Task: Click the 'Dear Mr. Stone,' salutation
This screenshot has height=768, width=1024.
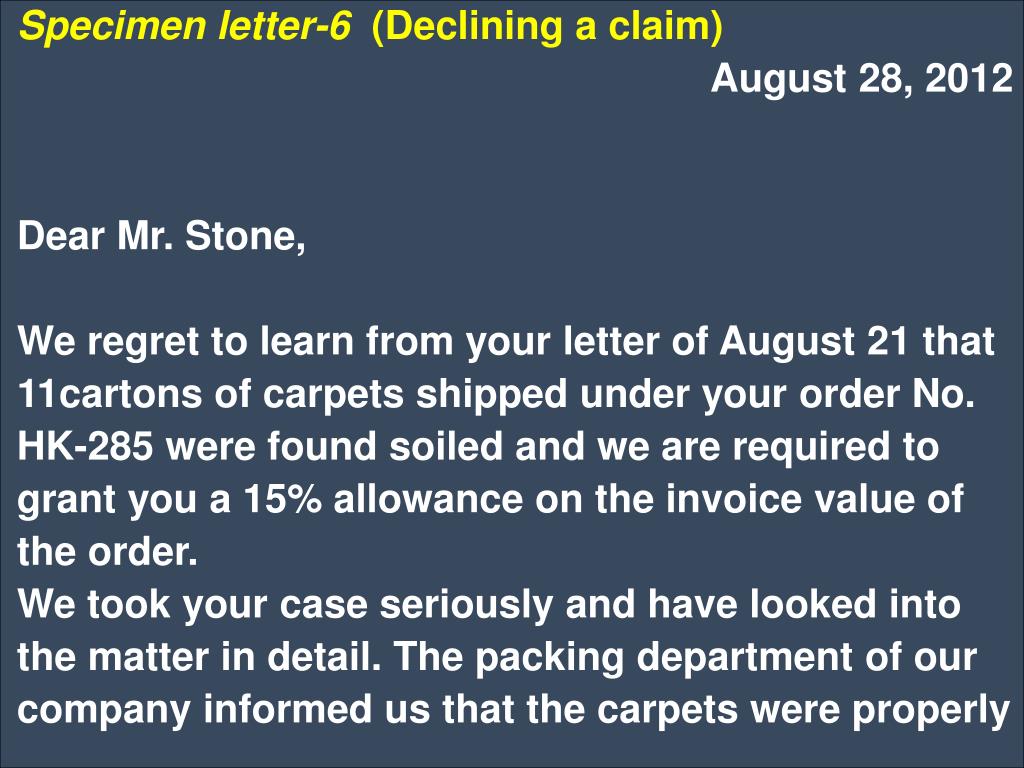Action: 162,236
